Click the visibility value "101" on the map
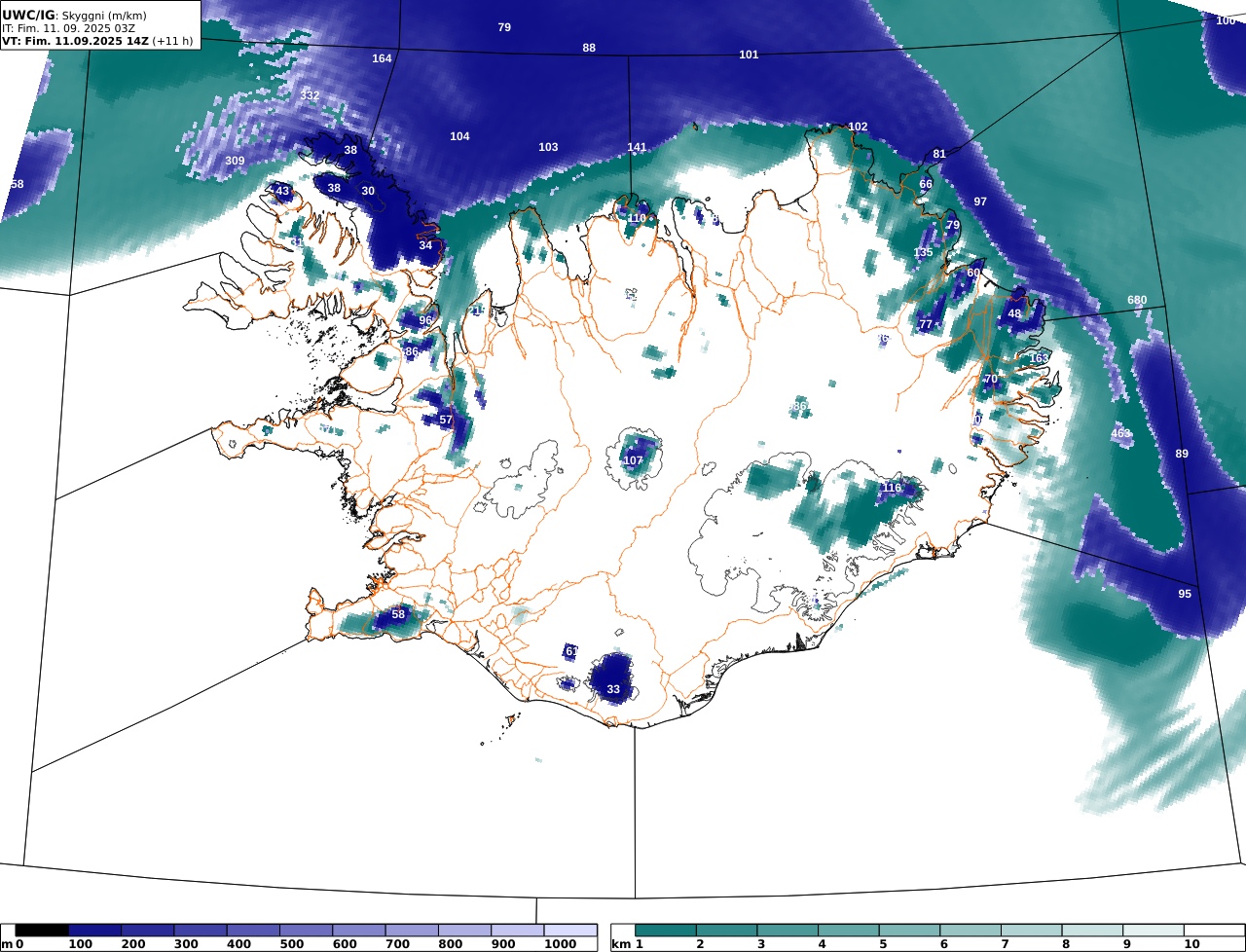Viewport: 1246px width, 952px height. [x=749, y=55]
